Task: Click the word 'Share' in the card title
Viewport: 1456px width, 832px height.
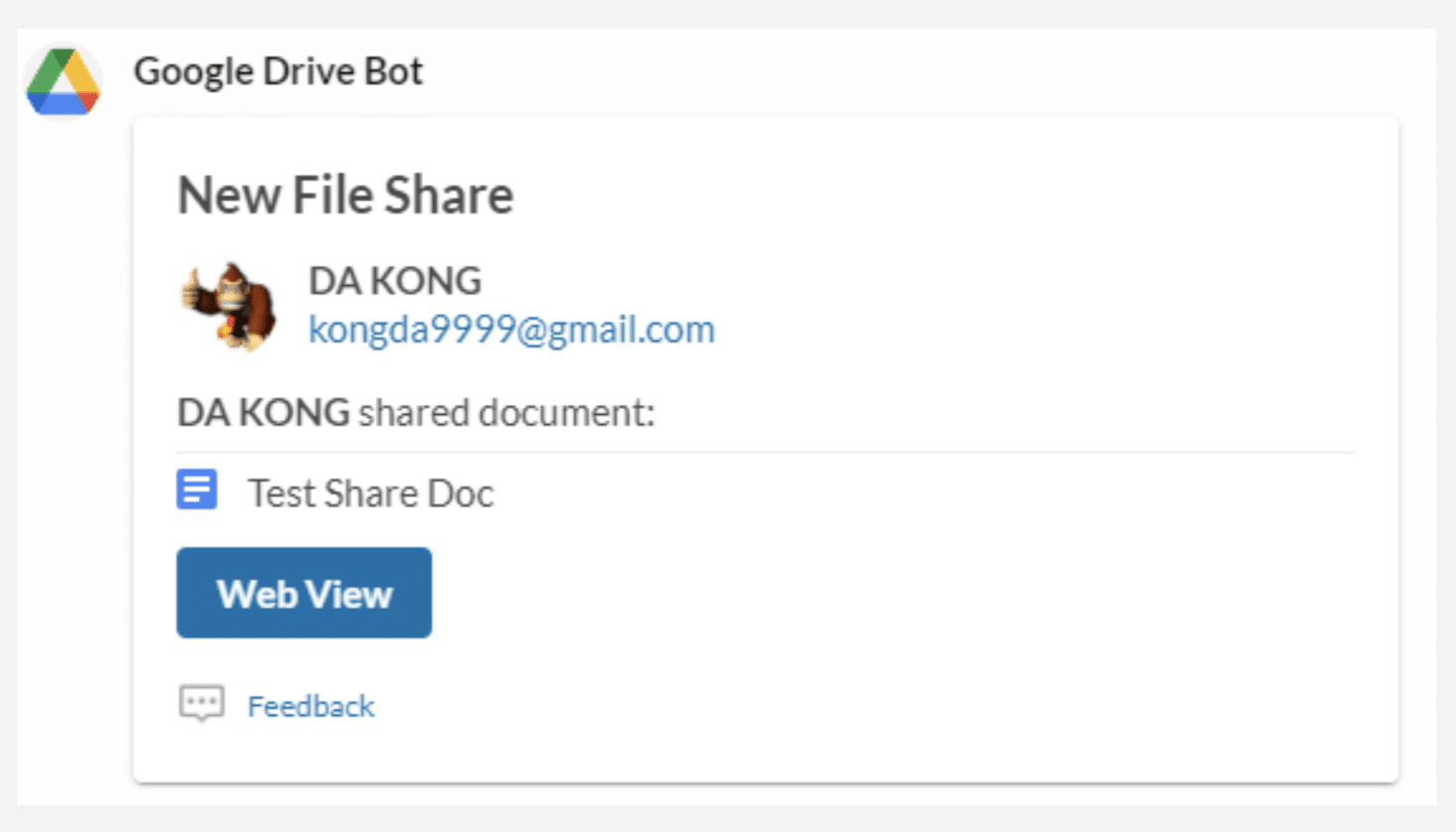Action: [x=449, y=195]
